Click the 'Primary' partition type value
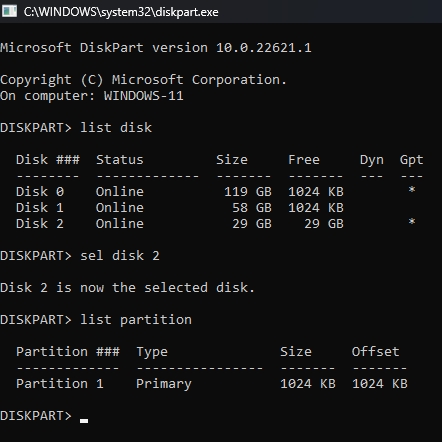 click(164, 384)
